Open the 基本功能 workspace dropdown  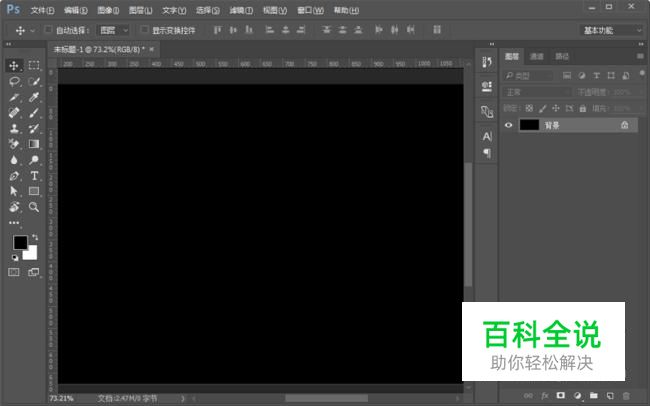612,30
